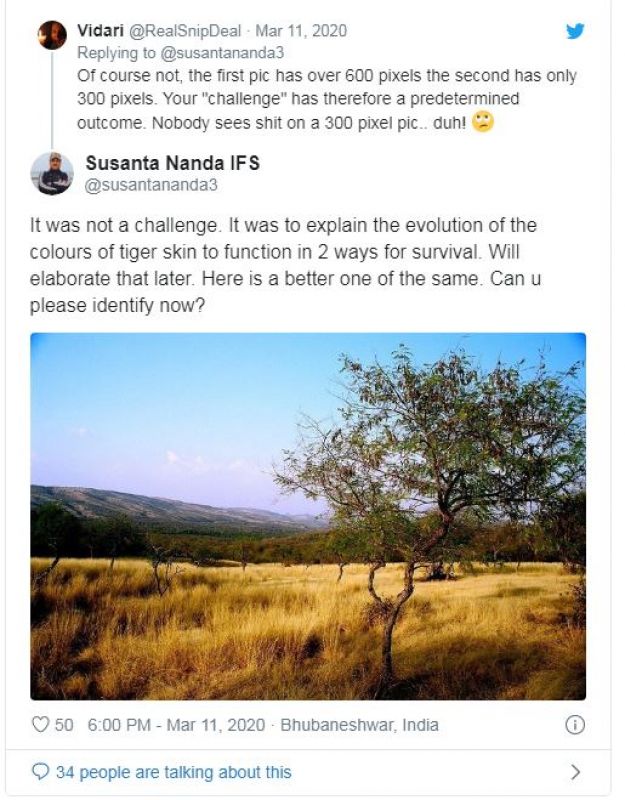Screen dimensions: 625x800
Task: Open Vidari's profile avatar
Action: (x=52, y=35)
